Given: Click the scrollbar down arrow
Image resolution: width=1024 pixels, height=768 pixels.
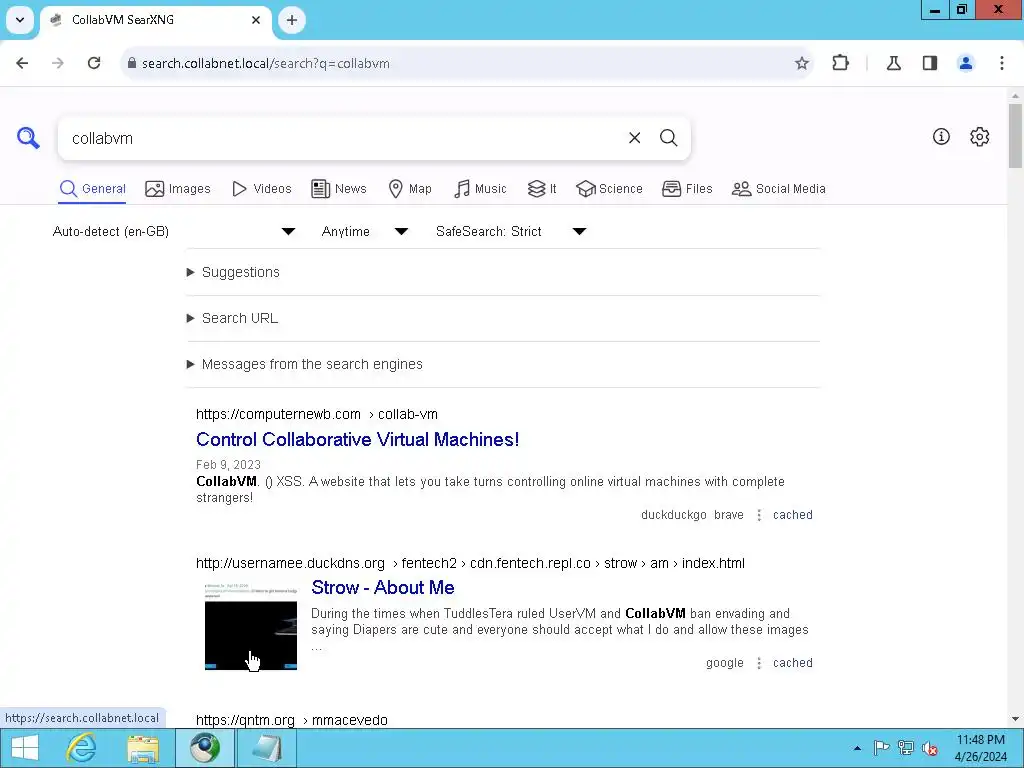Looking at the screenshot, I should [1016, 720].
